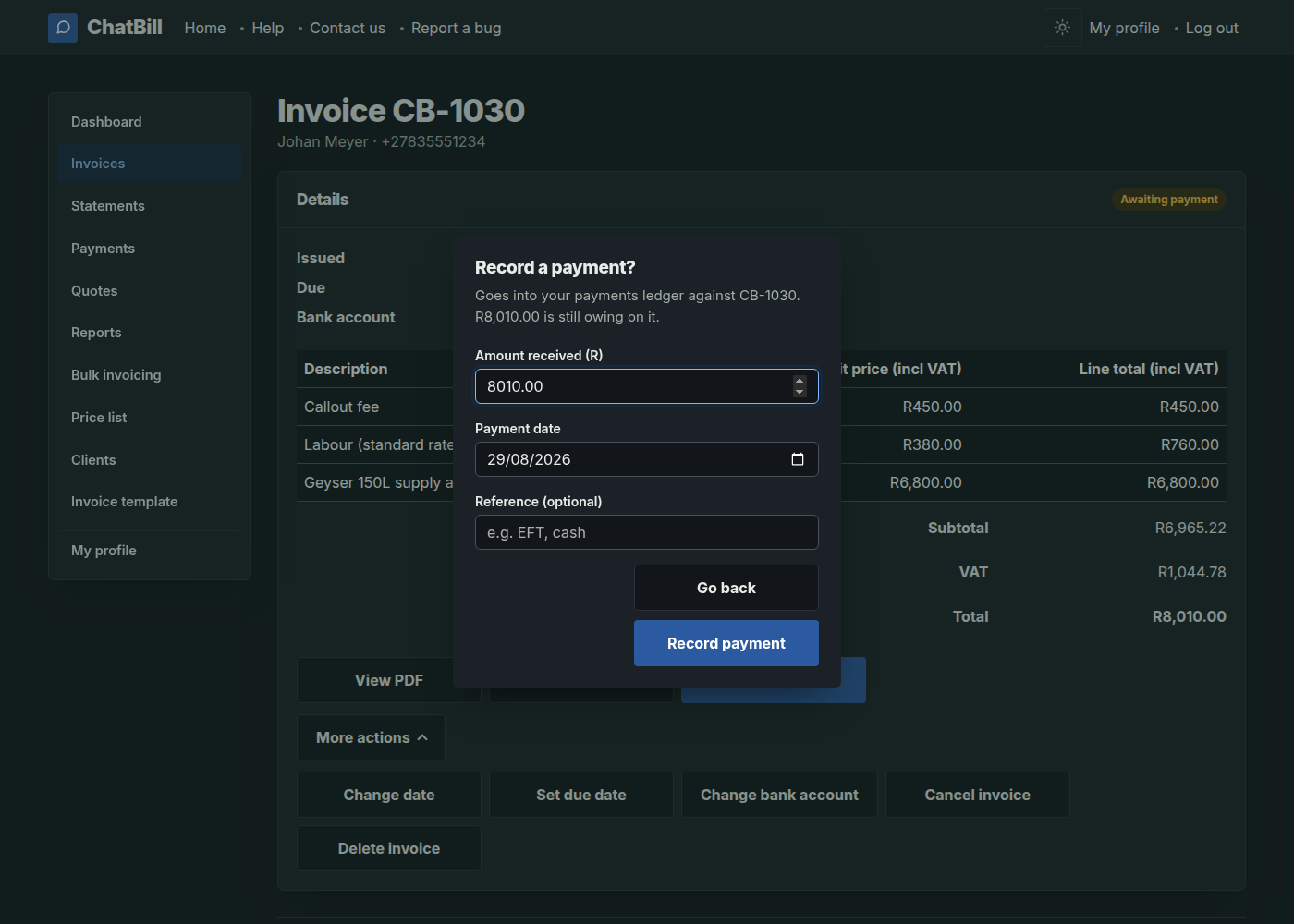Open Dashboard in the sidebar

point(150,122)
